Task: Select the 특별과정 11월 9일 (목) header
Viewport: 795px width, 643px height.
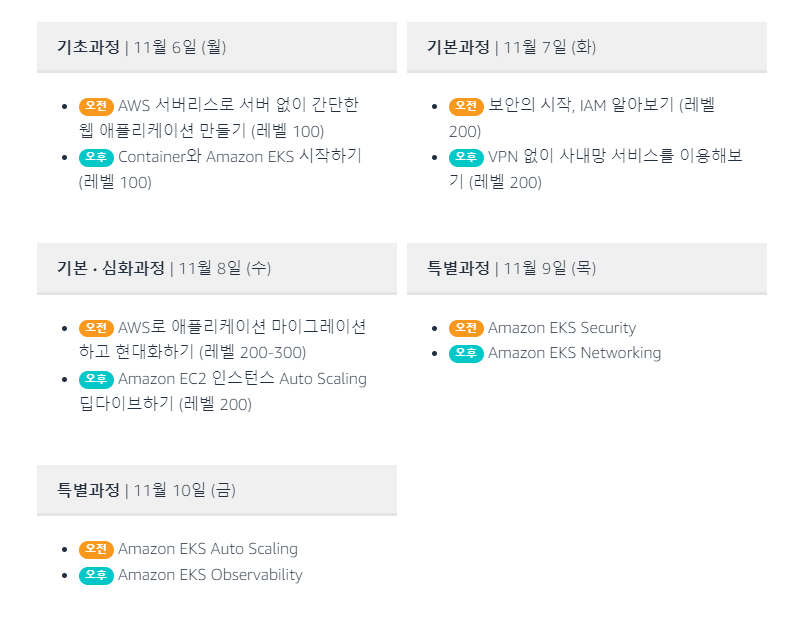Action: pos(587,268)
